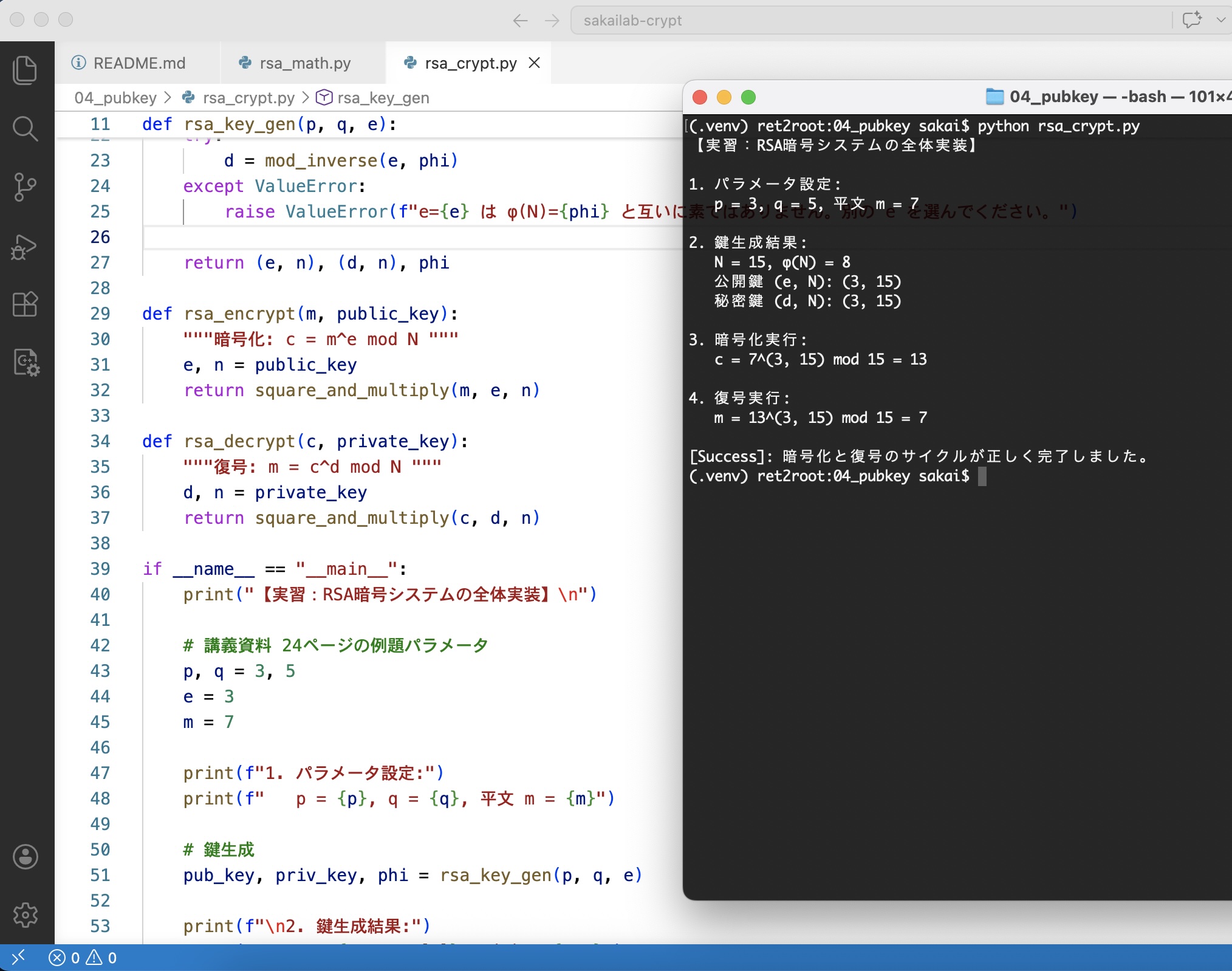Close the rsa_crypt.py tab

pyautogui.click(x=534, y=63)
